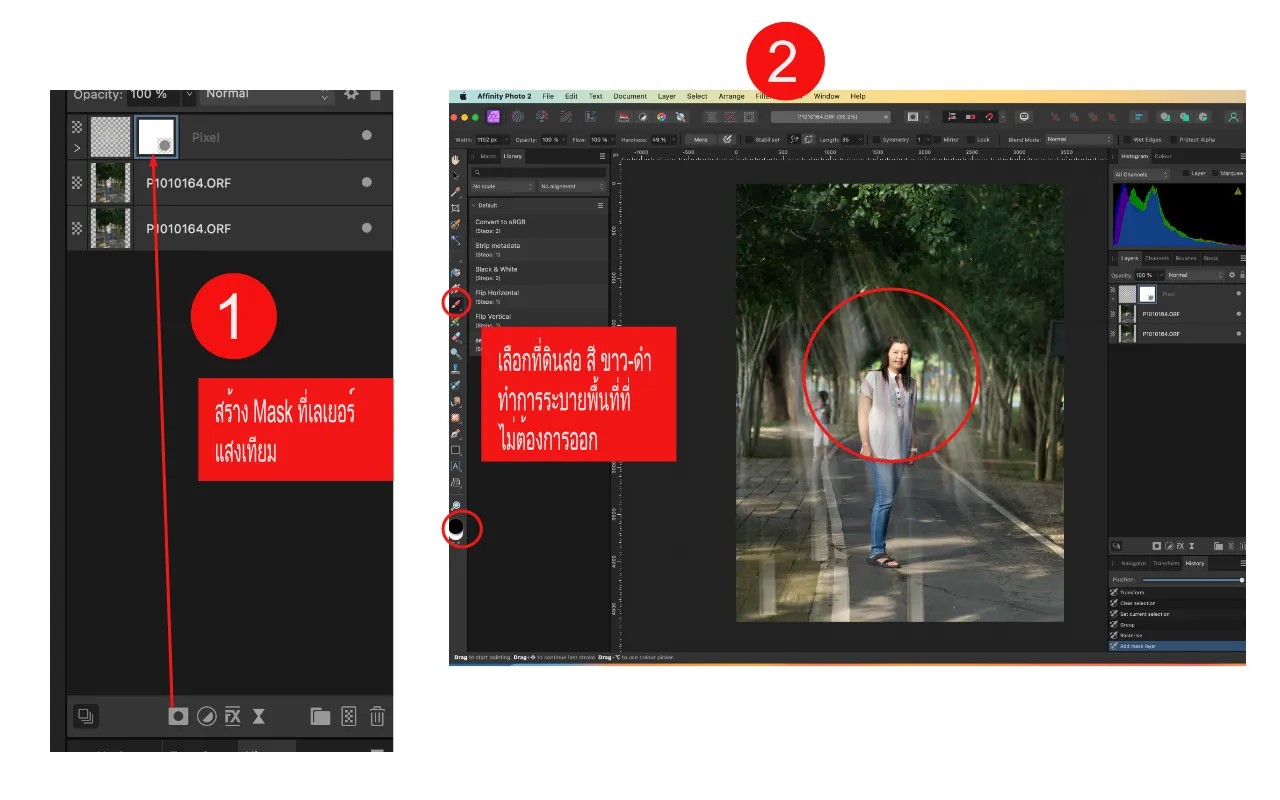
Task: Click Edit All Layers icon in enlarged panel
Action: tap(86, 716)
